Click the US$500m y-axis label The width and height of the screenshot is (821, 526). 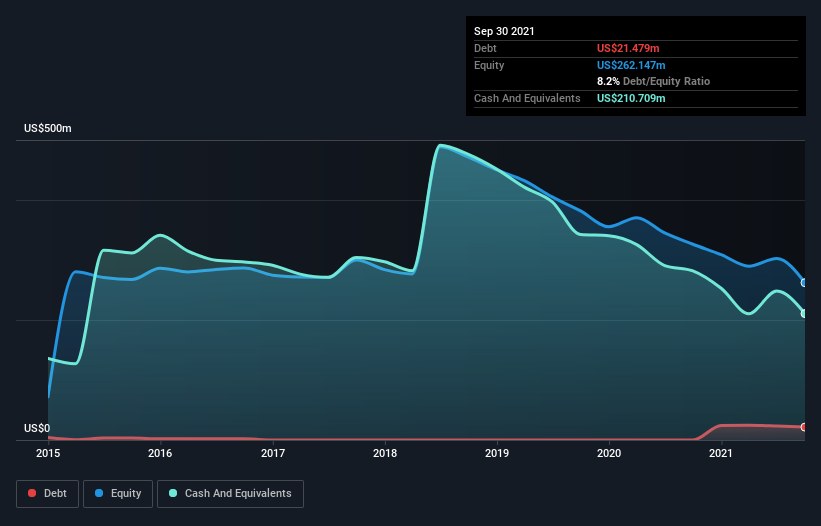click(x=48, y=128)
